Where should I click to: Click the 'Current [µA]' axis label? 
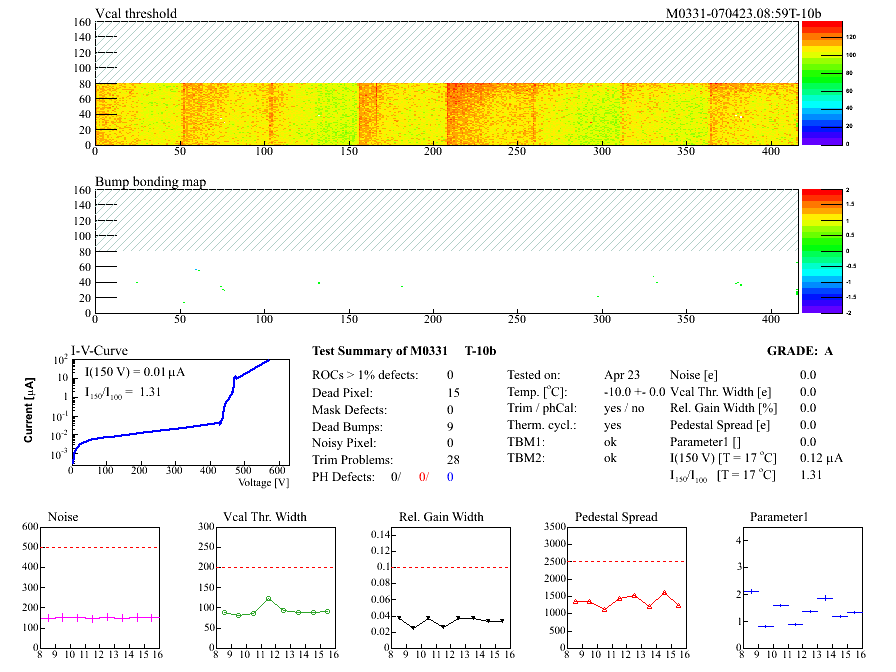click(28, 411)
